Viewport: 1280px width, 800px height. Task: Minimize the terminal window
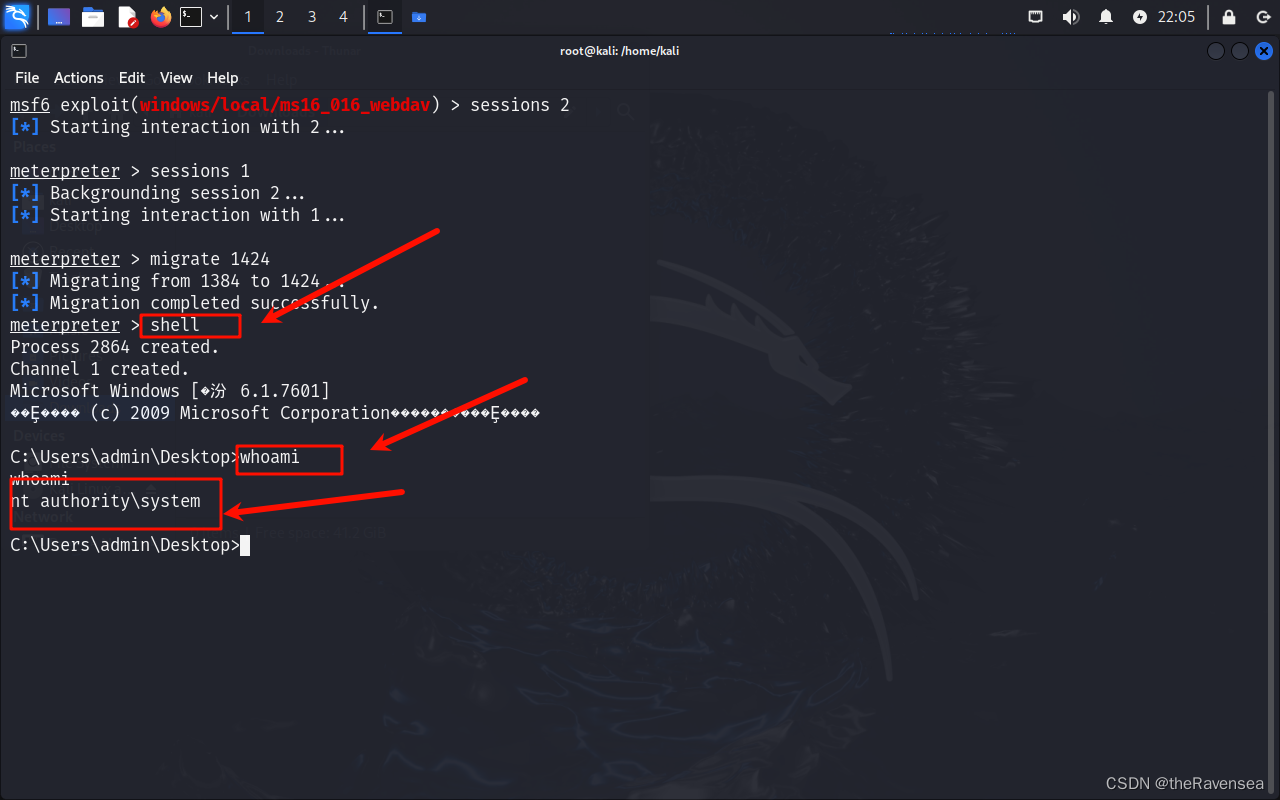coord(1216,51)
